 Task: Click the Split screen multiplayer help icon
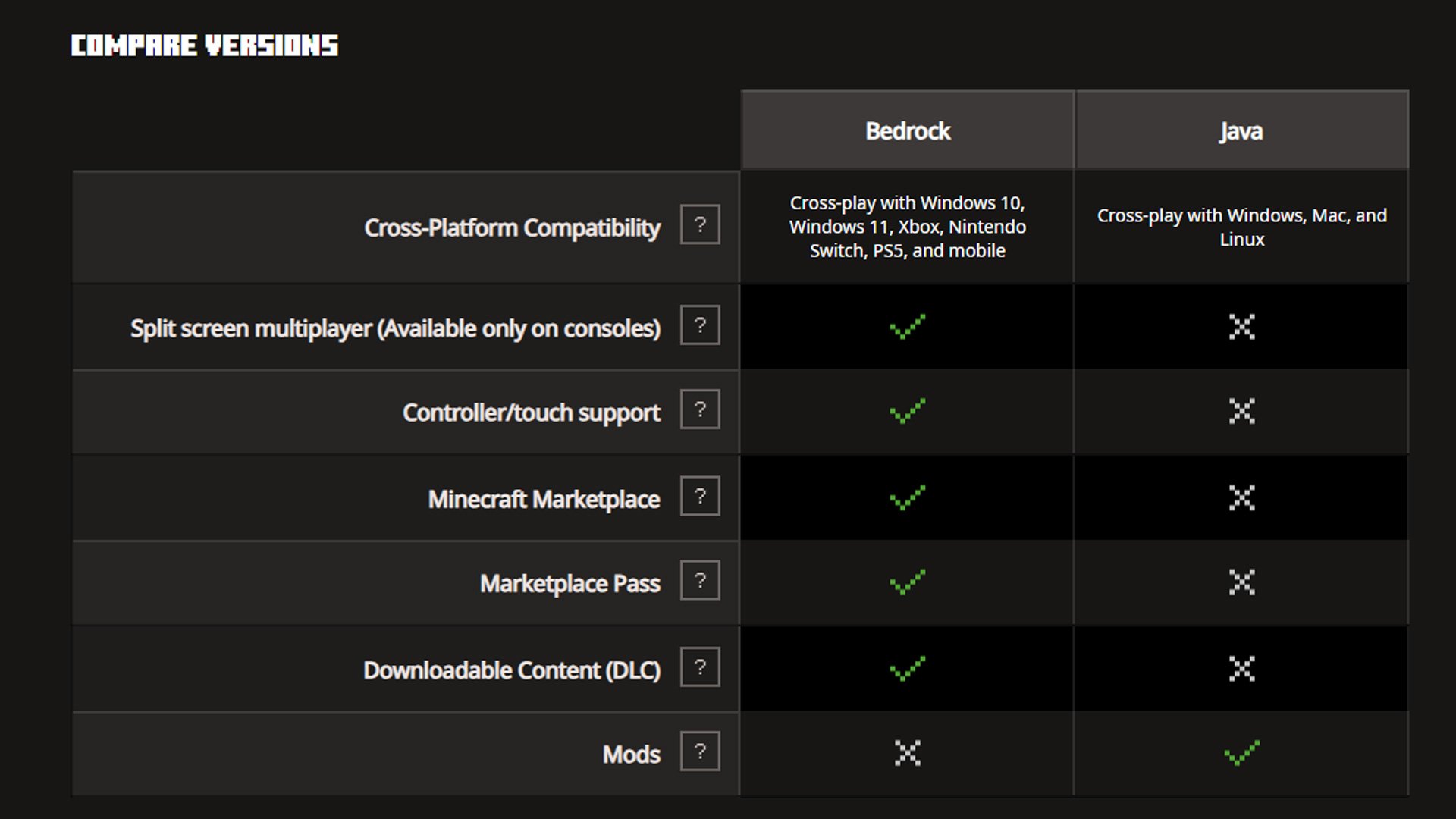pyautogui.click(x=700, y=325)
